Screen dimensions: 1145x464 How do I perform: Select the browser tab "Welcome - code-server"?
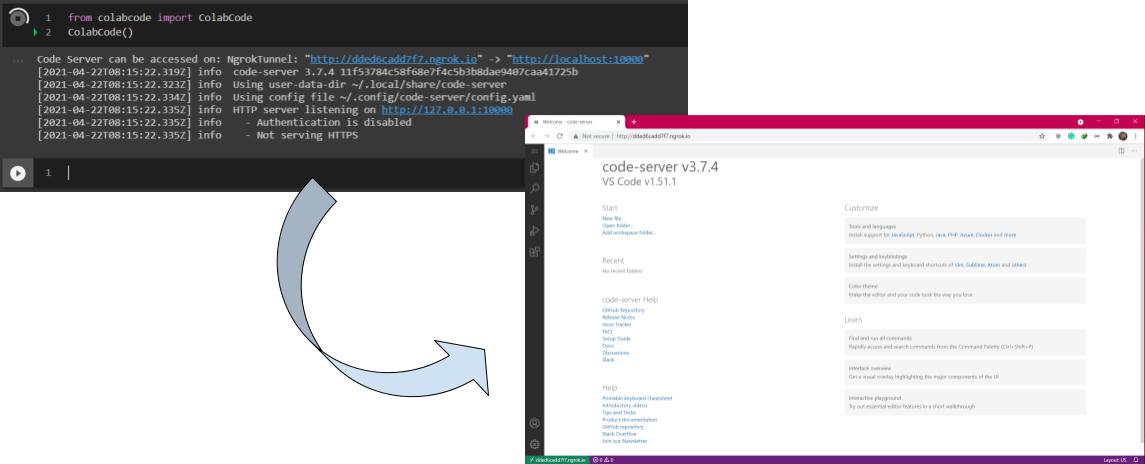[x=574, y=122]
